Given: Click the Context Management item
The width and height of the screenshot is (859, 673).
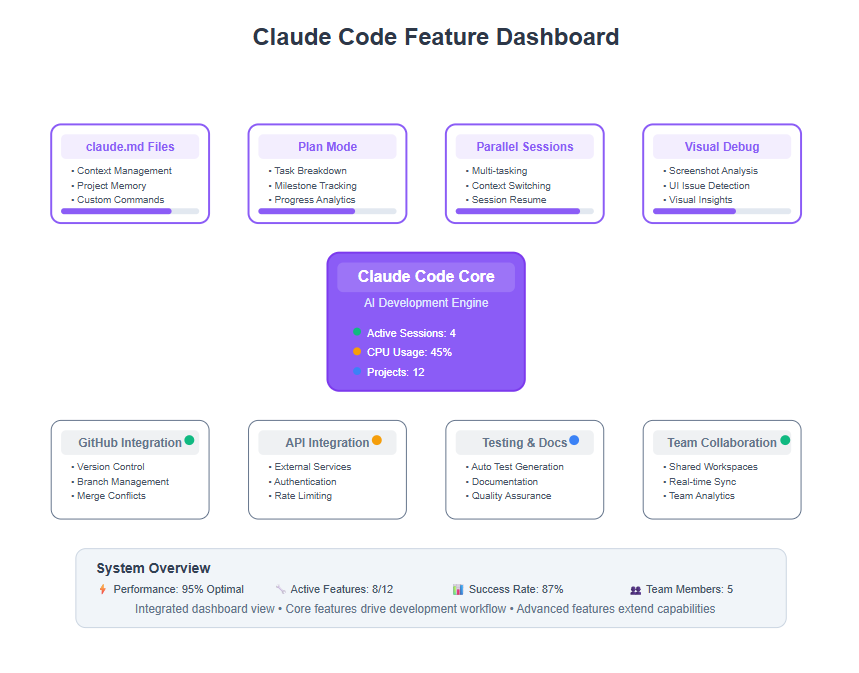Looking at the screenshot, I should coord(124,171).
